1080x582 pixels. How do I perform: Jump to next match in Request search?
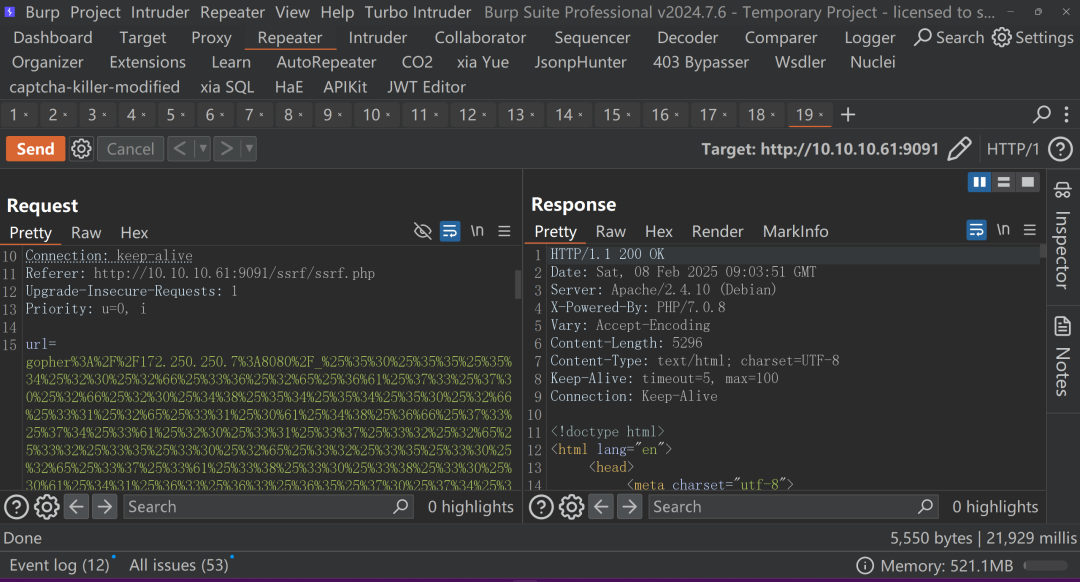point(105,507)
